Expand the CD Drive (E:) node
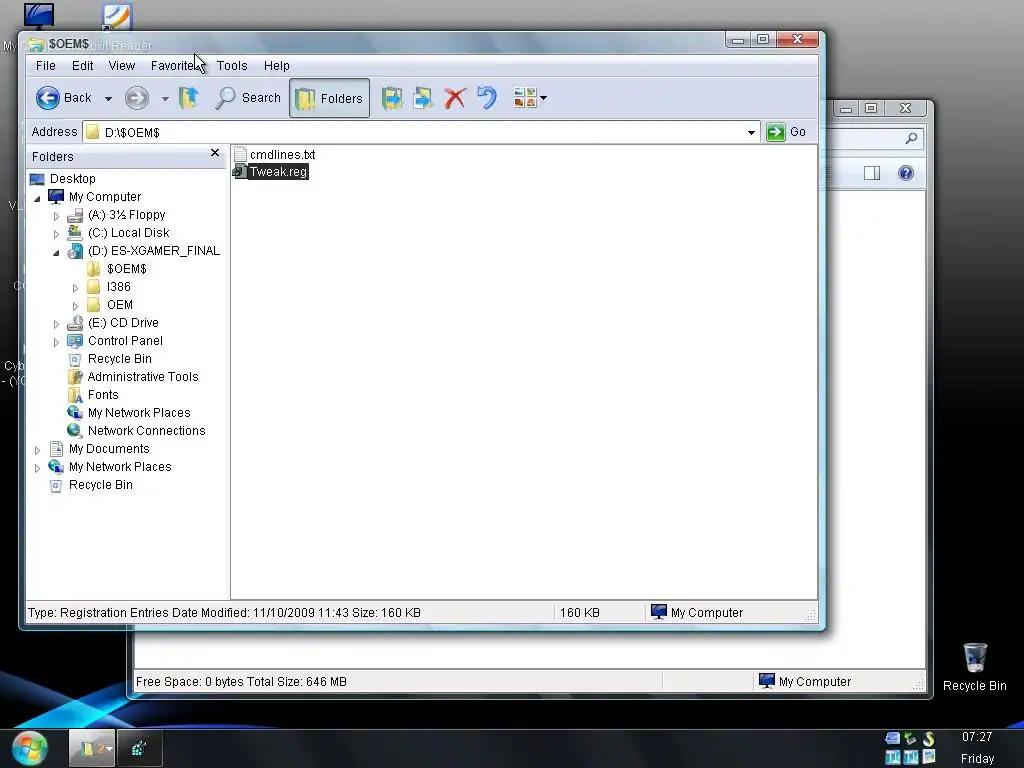The height and width of the screenshot is (768, 1024). (56, 324)
